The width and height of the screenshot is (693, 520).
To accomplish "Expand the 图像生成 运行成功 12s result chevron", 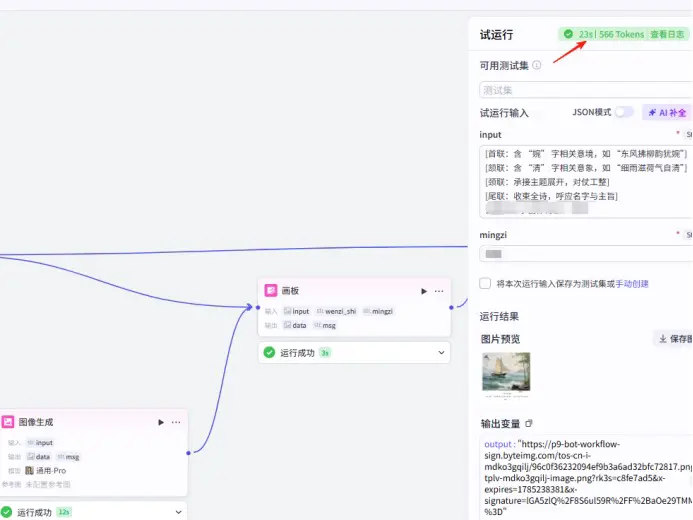I will click(179, 512).
